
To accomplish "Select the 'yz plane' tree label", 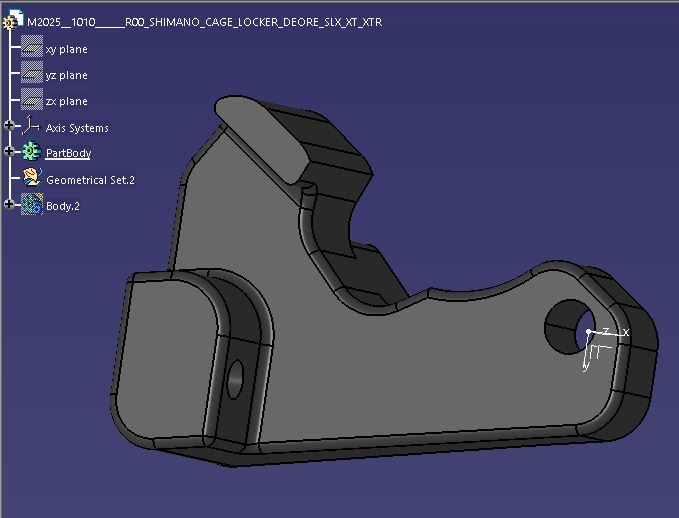I will pyautogui.click(x=67, y=75).
